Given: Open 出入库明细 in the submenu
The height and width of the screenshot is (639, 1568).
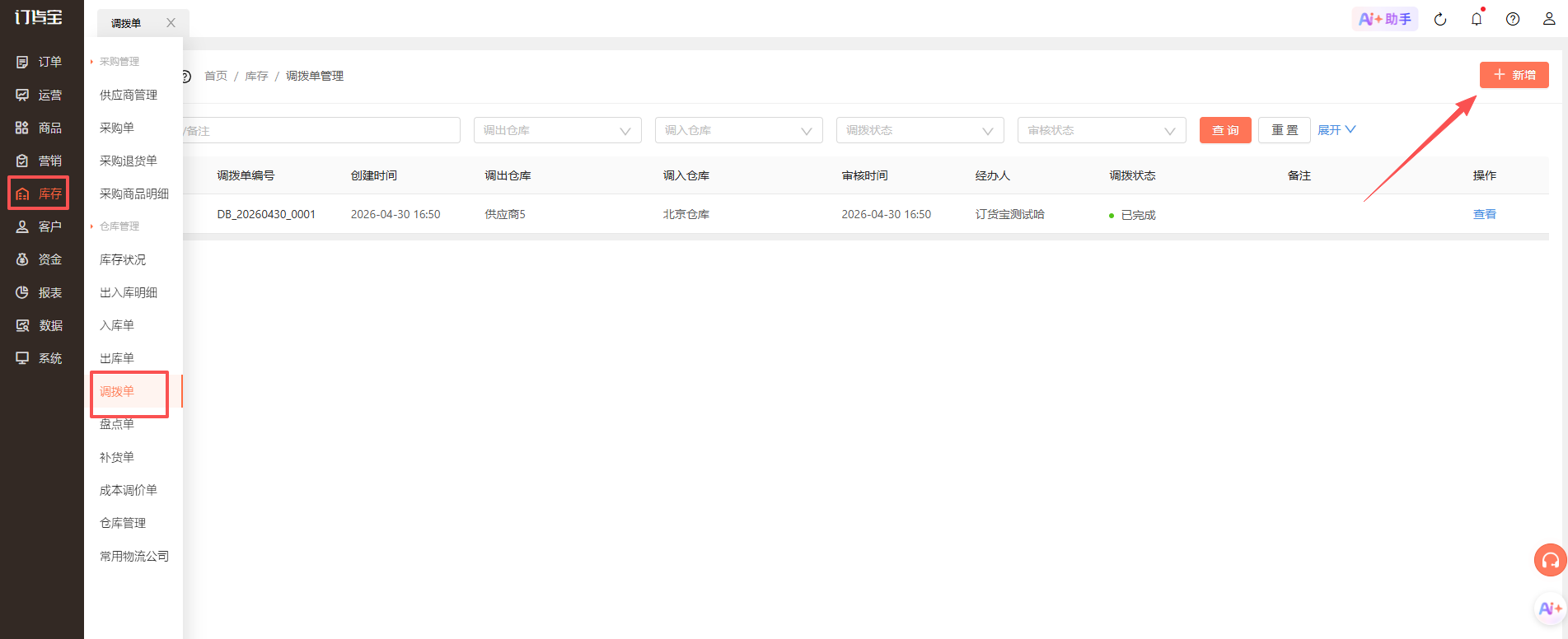Looking at the screenshot, I should coord(129,292).
